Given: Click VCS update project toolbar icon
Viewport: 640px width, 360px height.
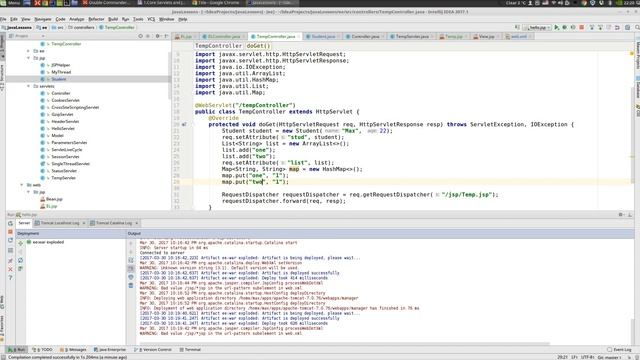Looking at the screenshot, I should [x=591, y=27].
